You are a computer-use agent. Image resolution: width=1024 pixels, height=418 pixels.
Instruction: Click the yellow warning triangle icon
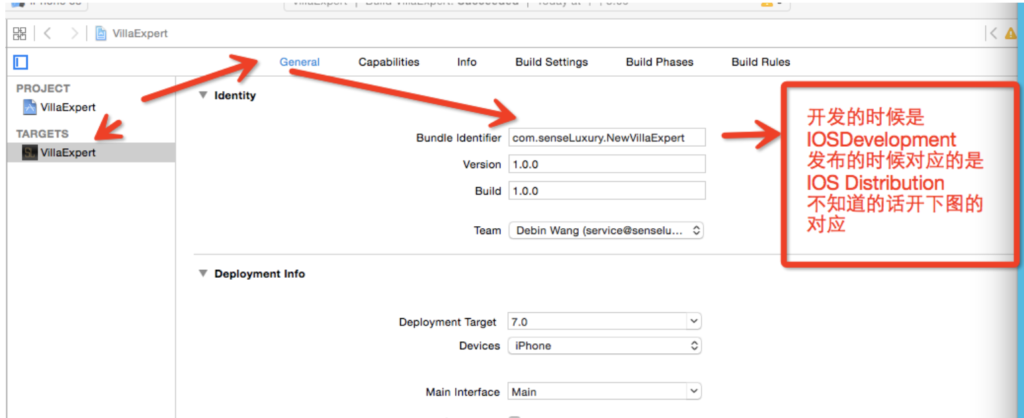tap(1012, 34)
